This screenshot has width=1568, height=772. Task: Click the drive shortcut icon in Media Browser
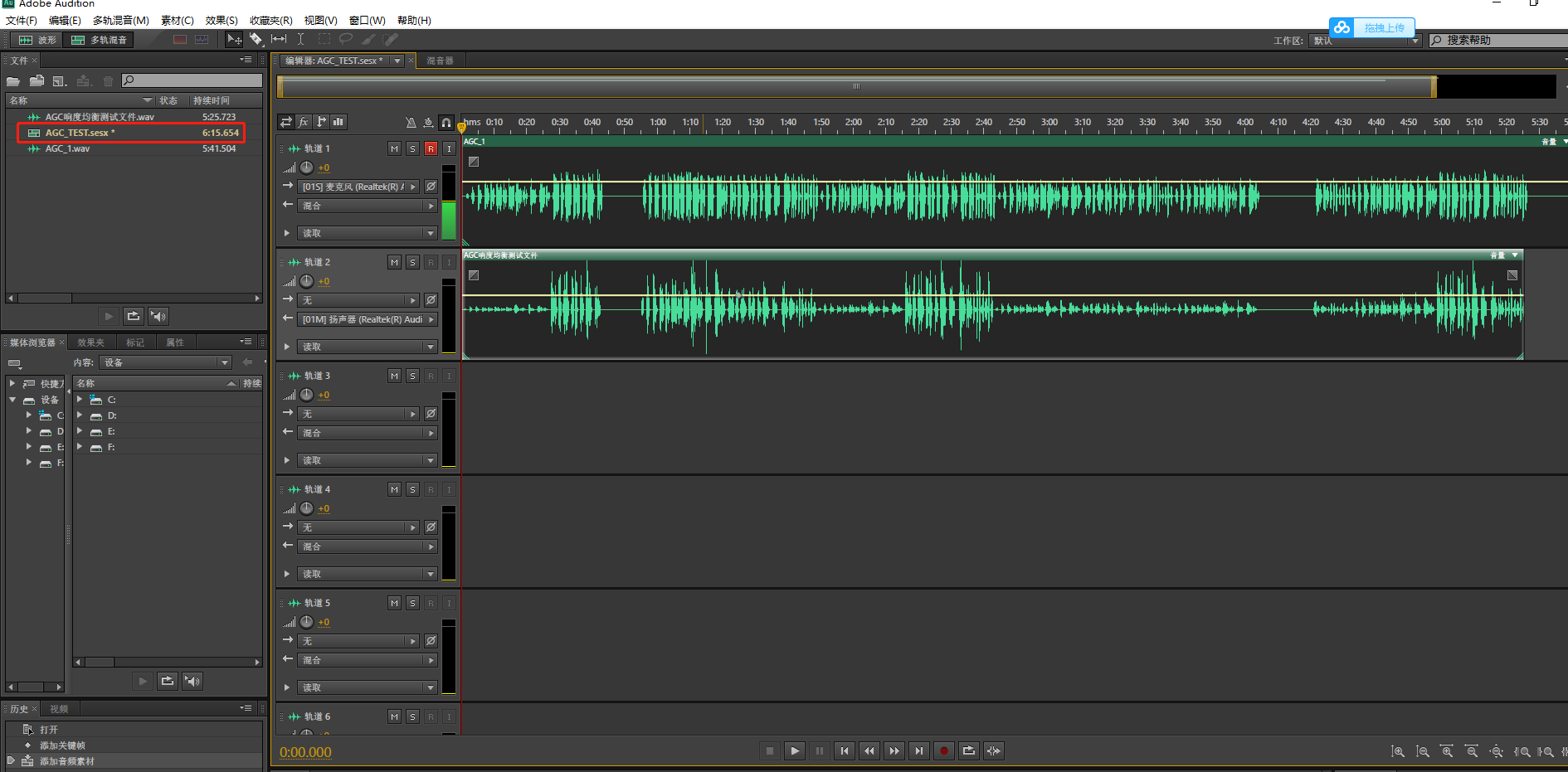[14, 363]
